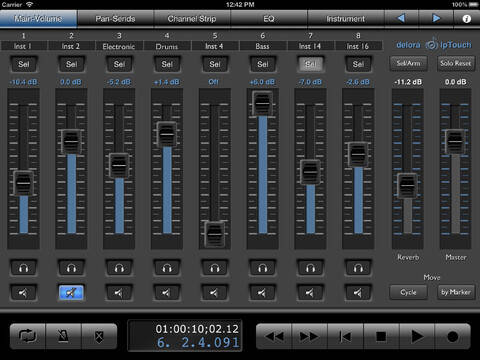Viewport: 480px width, 360px height.
Task: Stop playback
Action: point(381,336)
